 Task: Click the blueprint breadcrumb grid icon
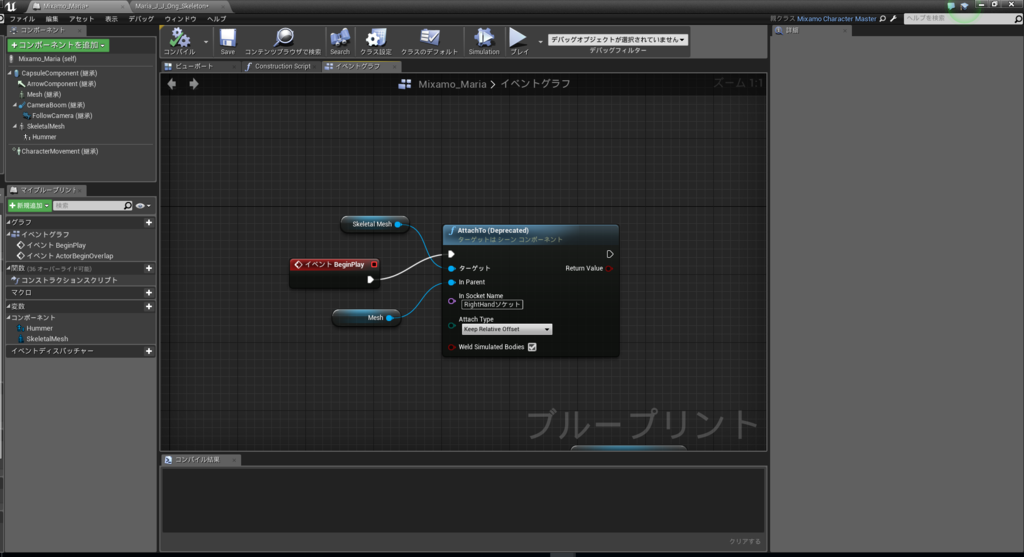click(405, 84)
